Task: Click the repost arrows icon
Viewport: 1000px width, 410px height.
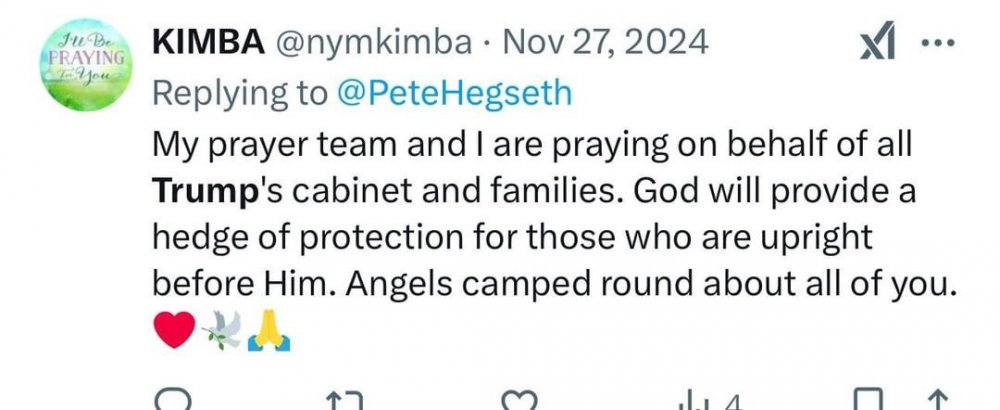Action: [x=348, y=402]
